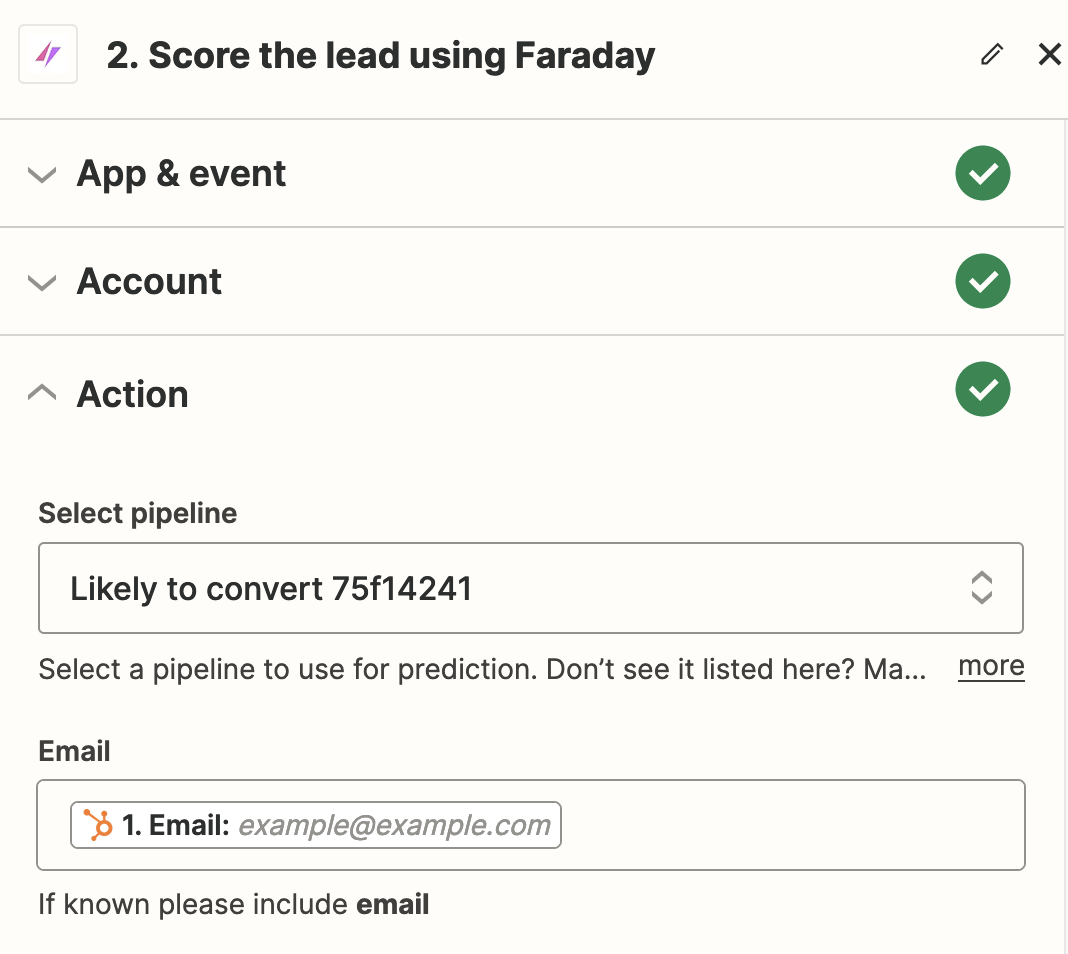Click the green checkmark next to Account
Screen dimensions: 1068x954
982,281
